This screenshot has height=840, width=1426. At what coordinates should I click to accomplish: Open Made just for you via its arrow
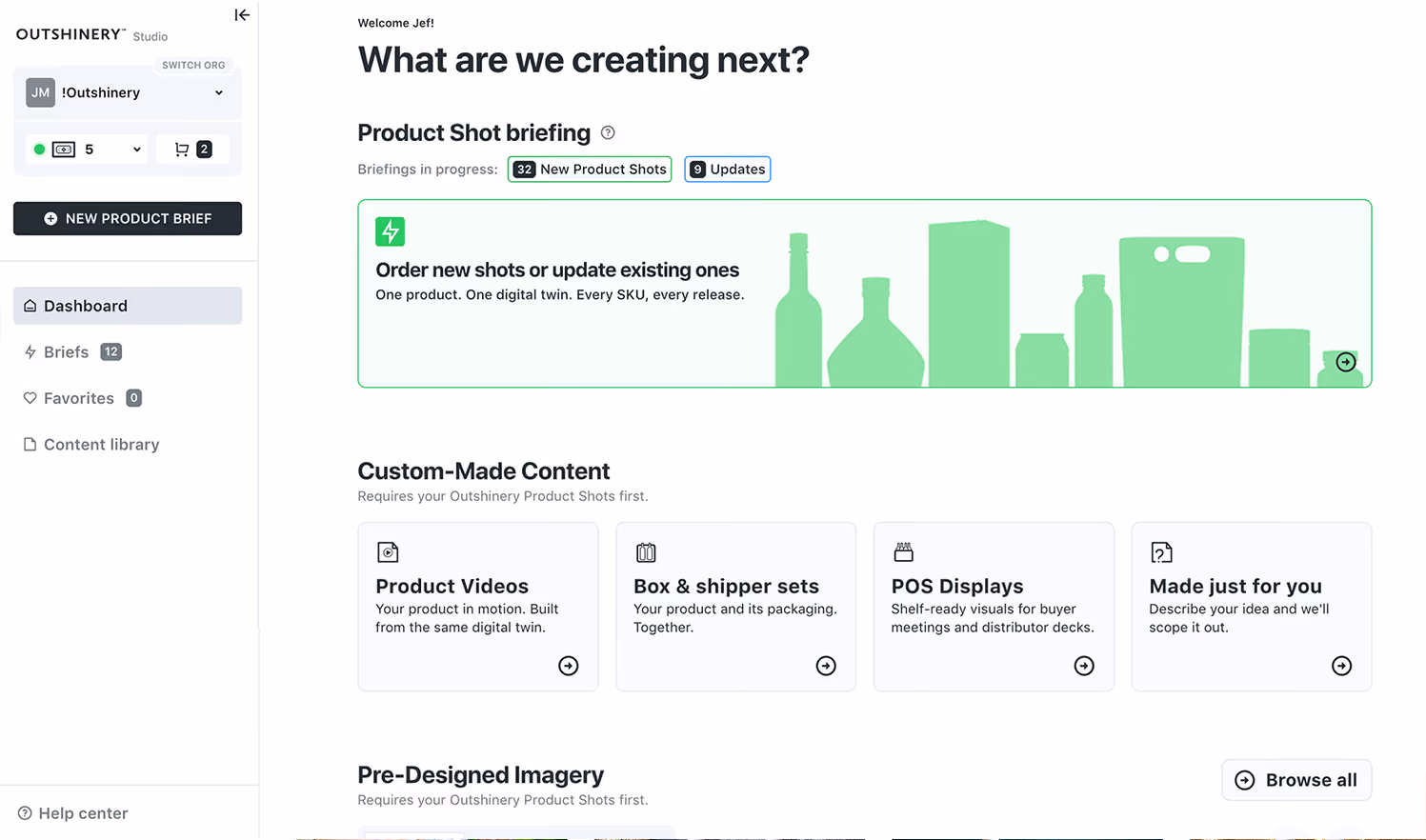(x=1342, y=666)
